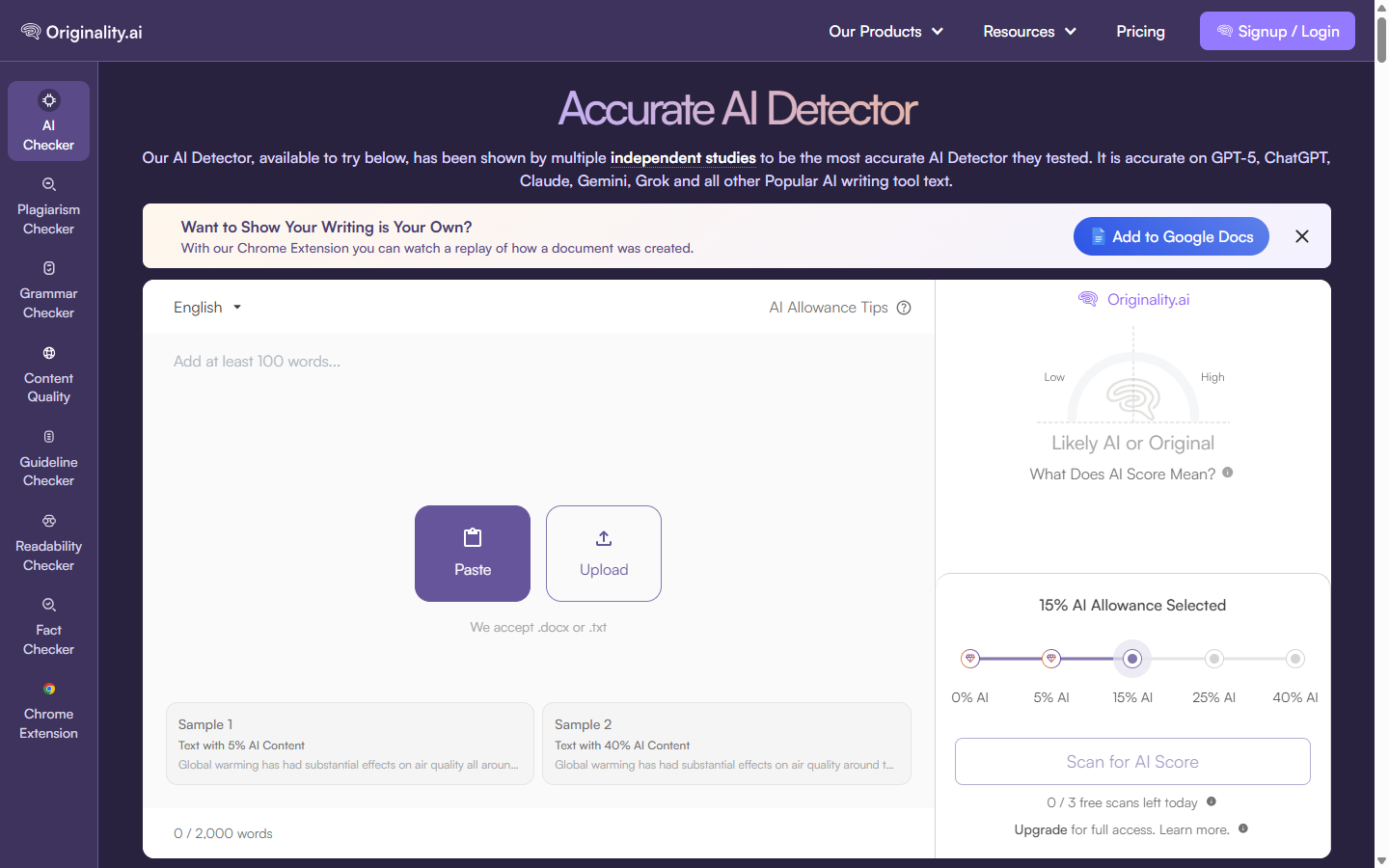Click the 'We accept .docx or .txt' note
The height and width of the screenshot is (868, 1389).
tap(538, 627)
